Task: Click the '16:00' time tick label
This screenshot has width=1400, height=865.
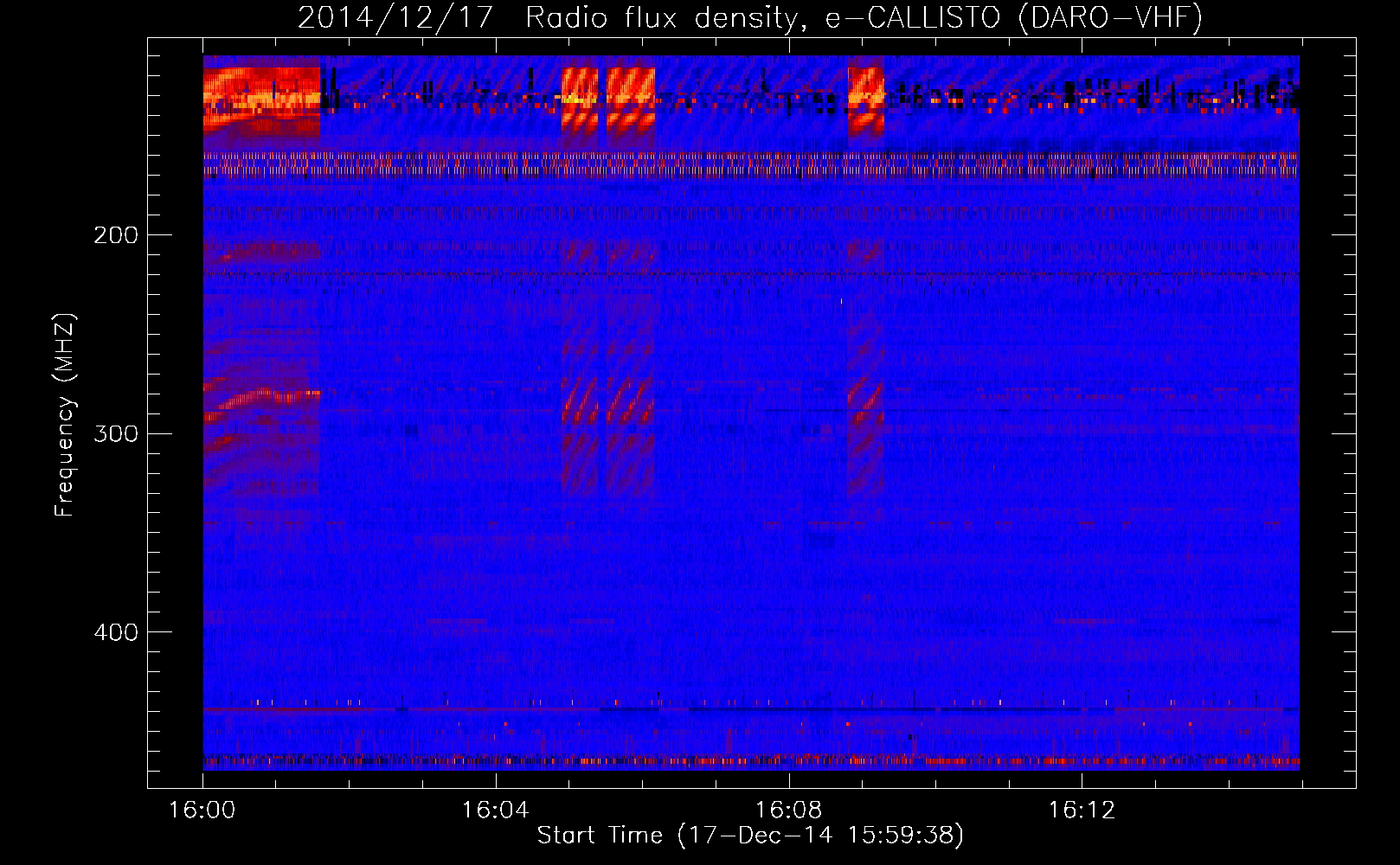Action: coord(202,810)
